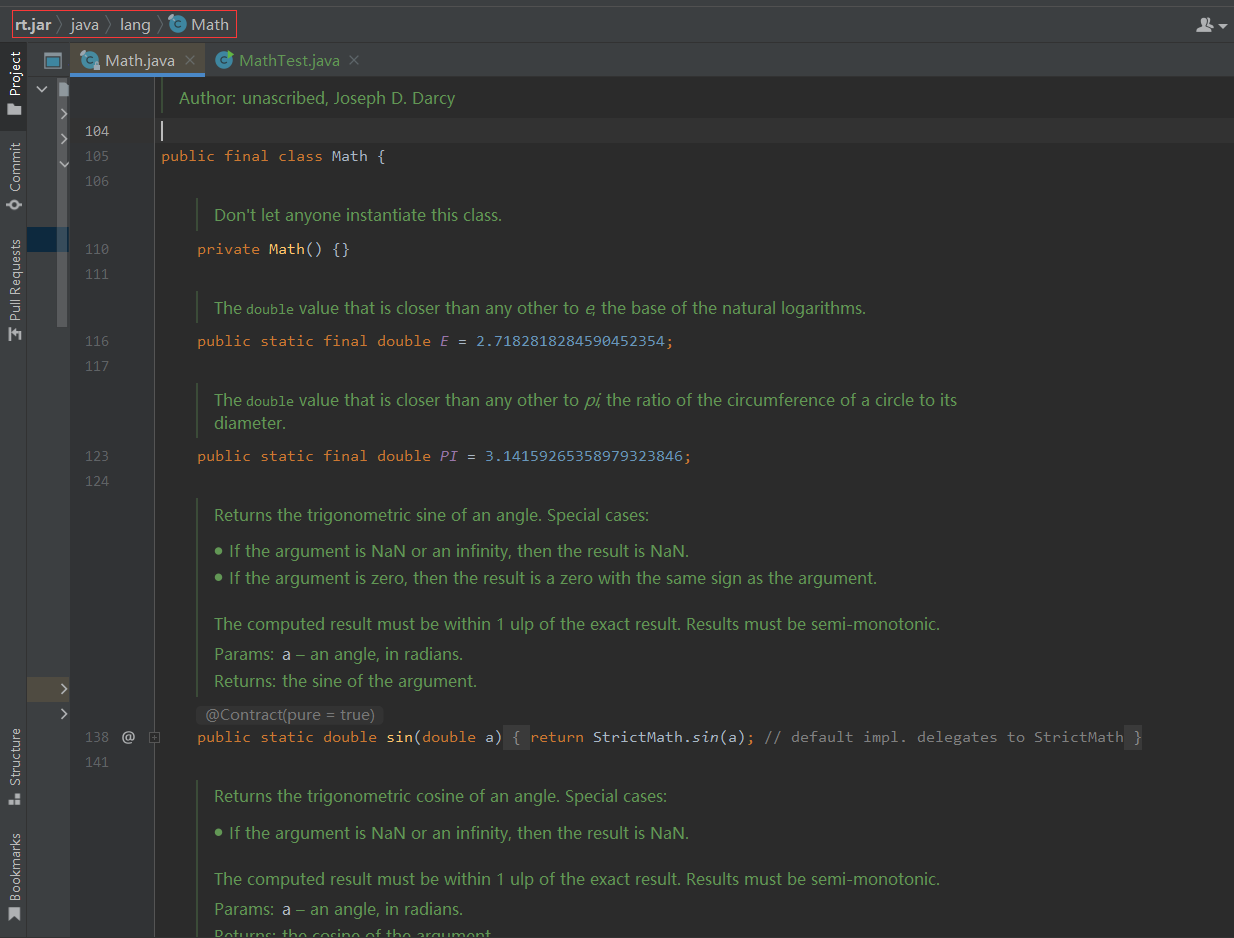1234x938 pixels.
Task: Click the class name Math on line 105
Action: (349, 156)
